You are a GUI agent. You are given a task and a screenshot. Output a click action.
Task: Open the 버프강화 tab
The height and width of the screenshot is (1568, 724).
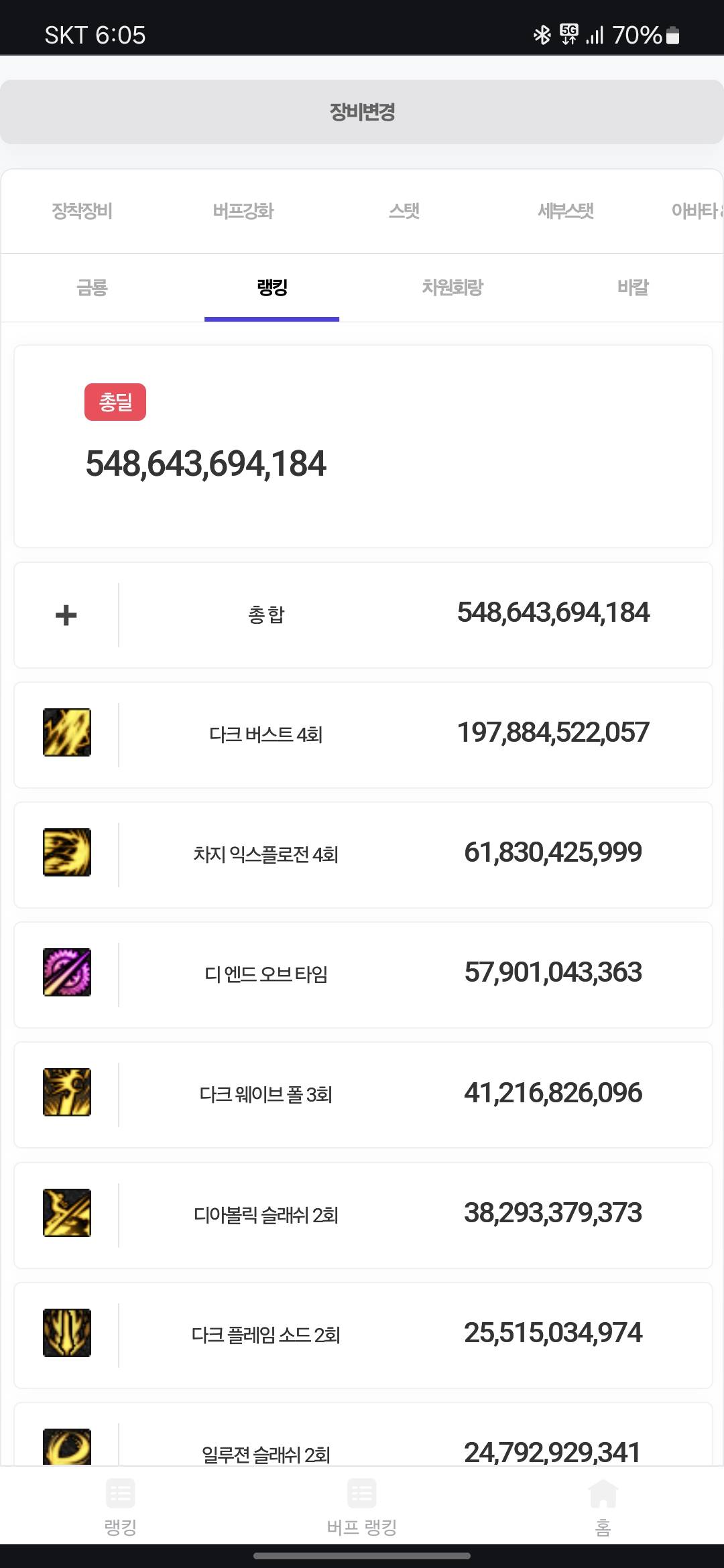pos(243,211)
